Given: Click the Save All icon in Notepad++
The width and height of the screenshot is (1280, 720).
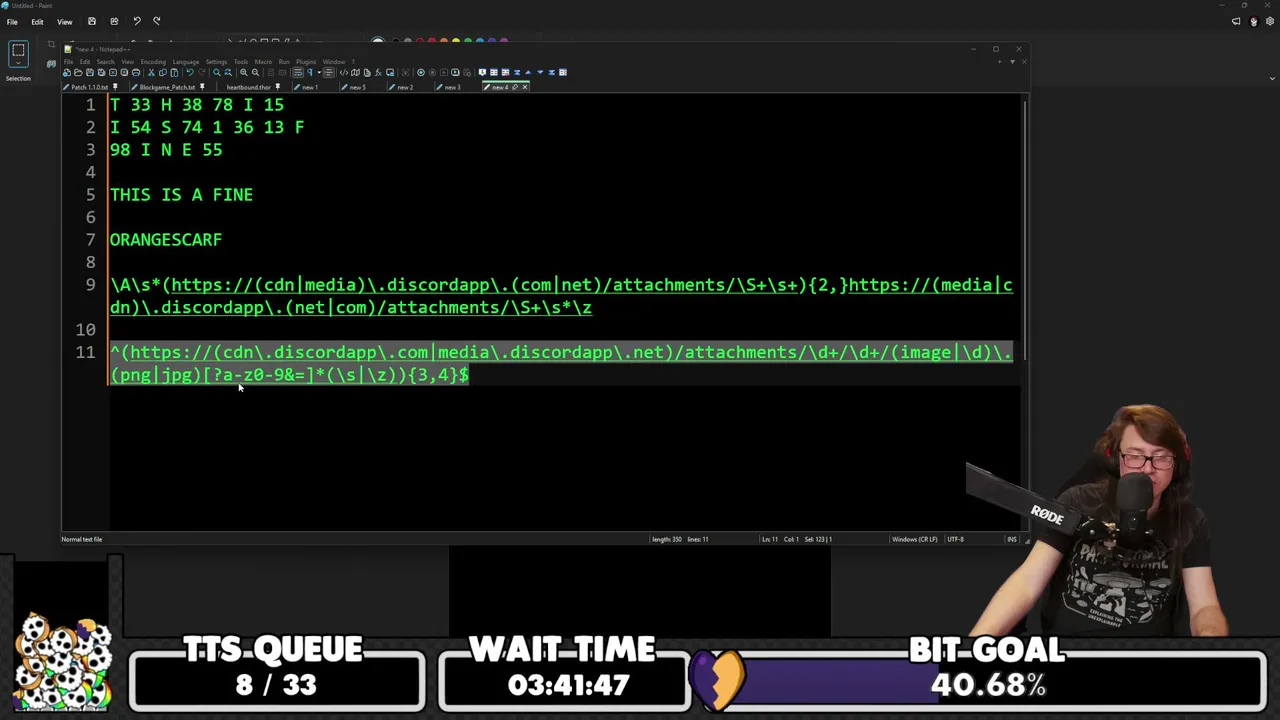Looking at the screenshot, I should (101, 72).
